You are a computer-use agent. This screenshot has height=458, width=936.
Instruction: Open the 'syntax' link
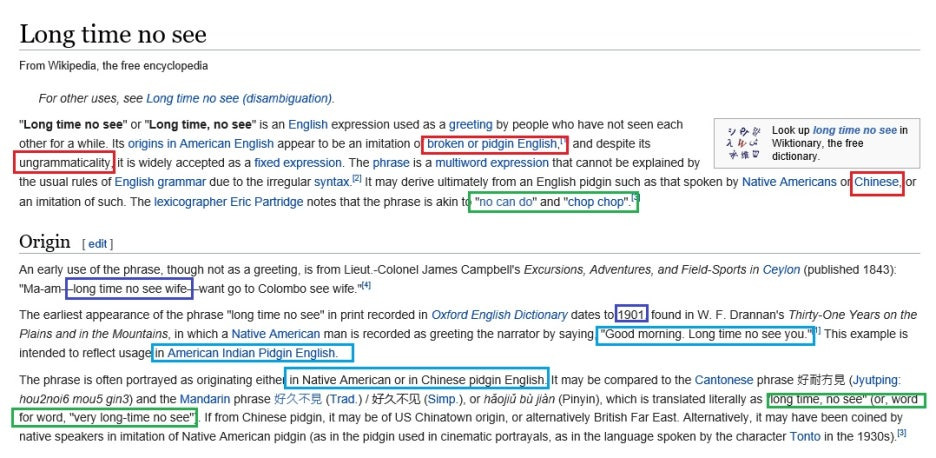(331, 182)
